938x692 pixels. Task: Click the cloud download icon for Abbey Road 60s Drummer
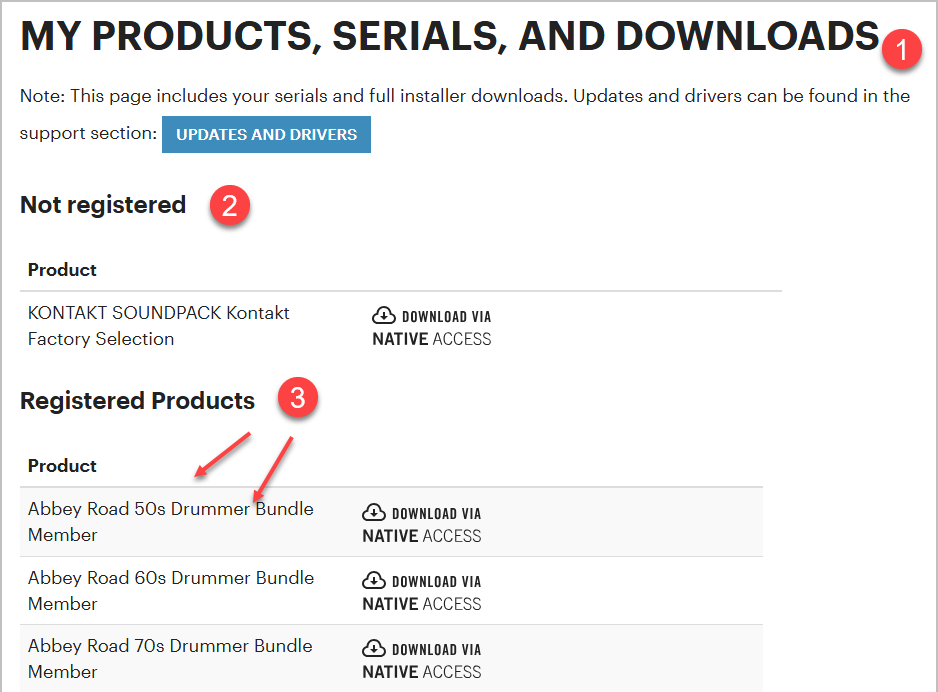[374, 581]
